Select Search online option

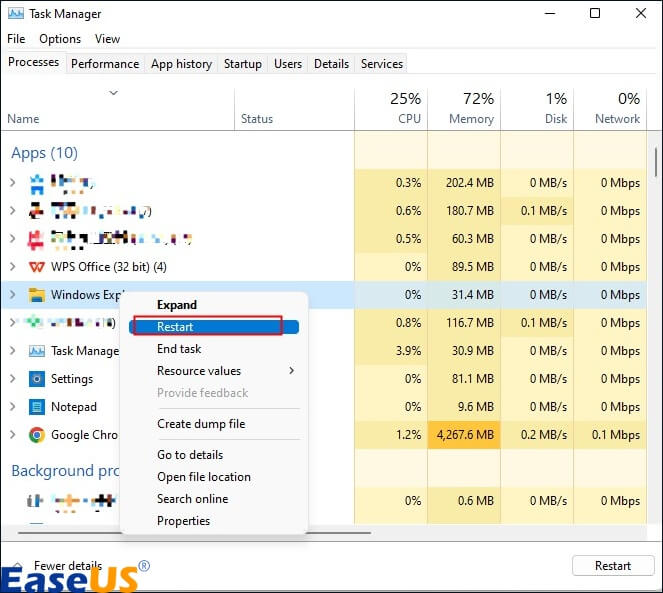click(x=193, y=499)
